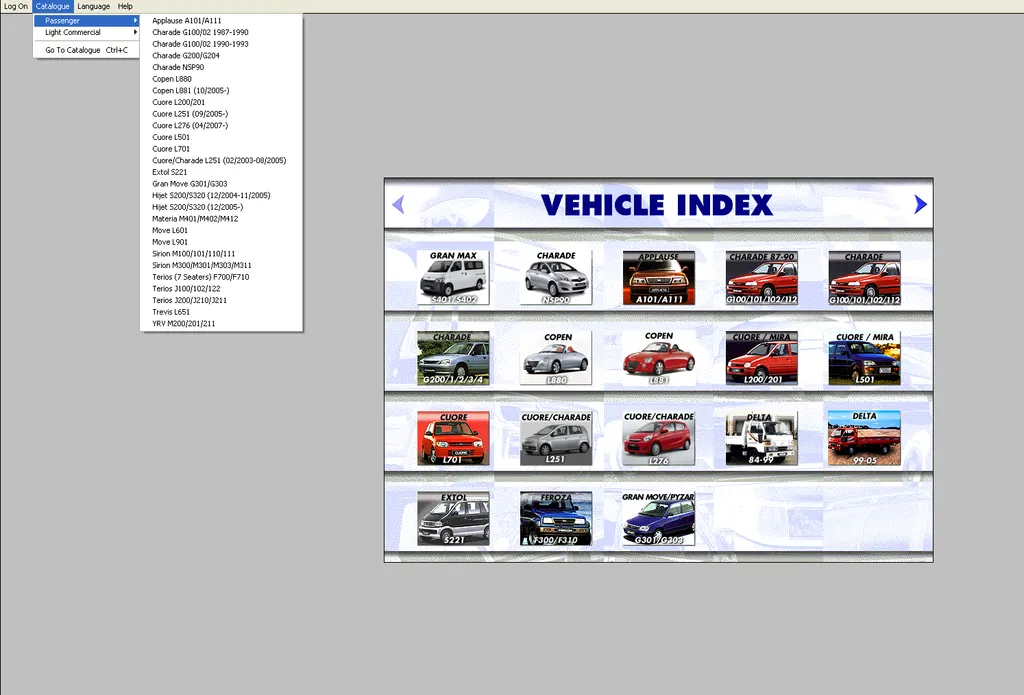Select Charade G100/02 1987-1990 menu entry
Viewport: 1024px width, 695px height.
click(x=221, y=33)
